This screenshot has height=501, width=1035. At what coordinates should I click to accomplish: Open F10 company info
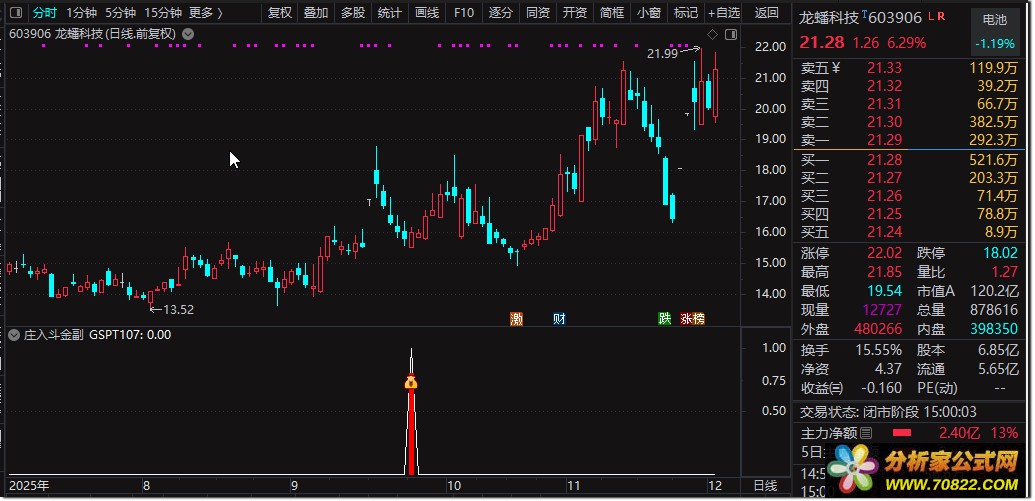(464, 13)
